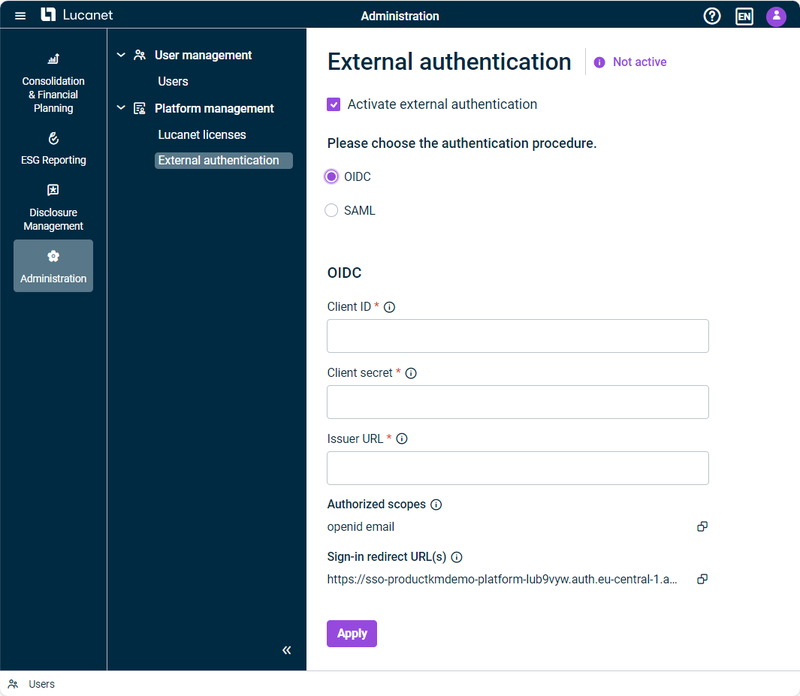Switch language using the EN selector
The height and width of the screenshot is (696, 800).
pos(744,15)
